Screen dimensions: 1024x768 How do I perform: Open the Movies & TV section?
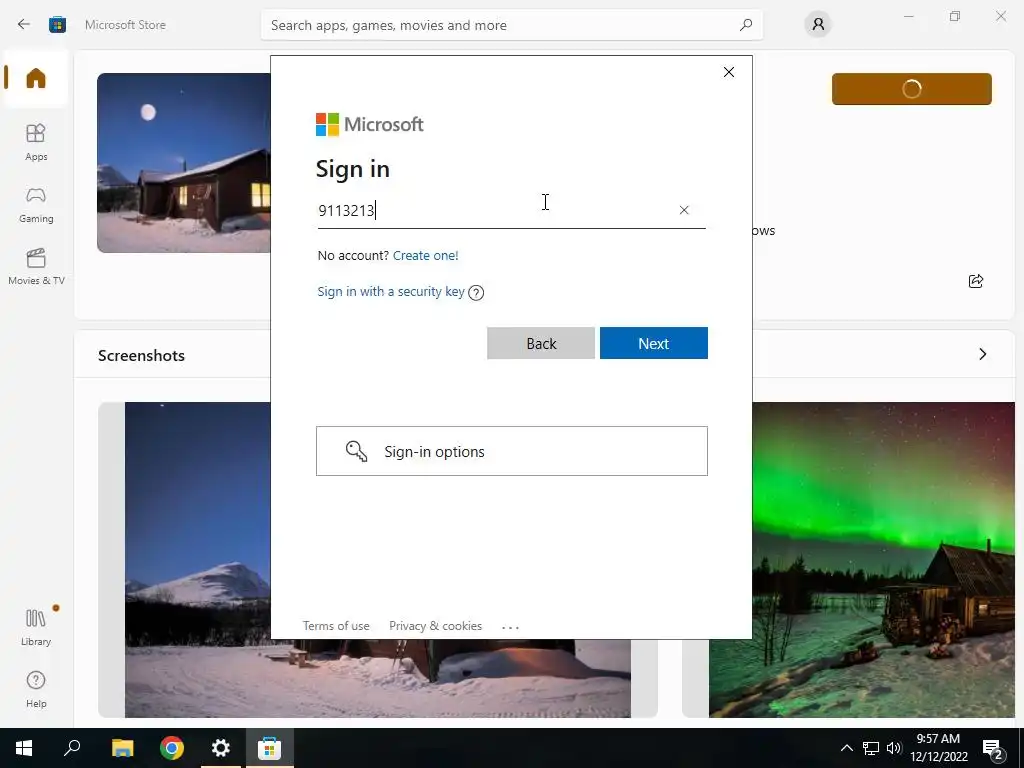[x=36, y=266]
